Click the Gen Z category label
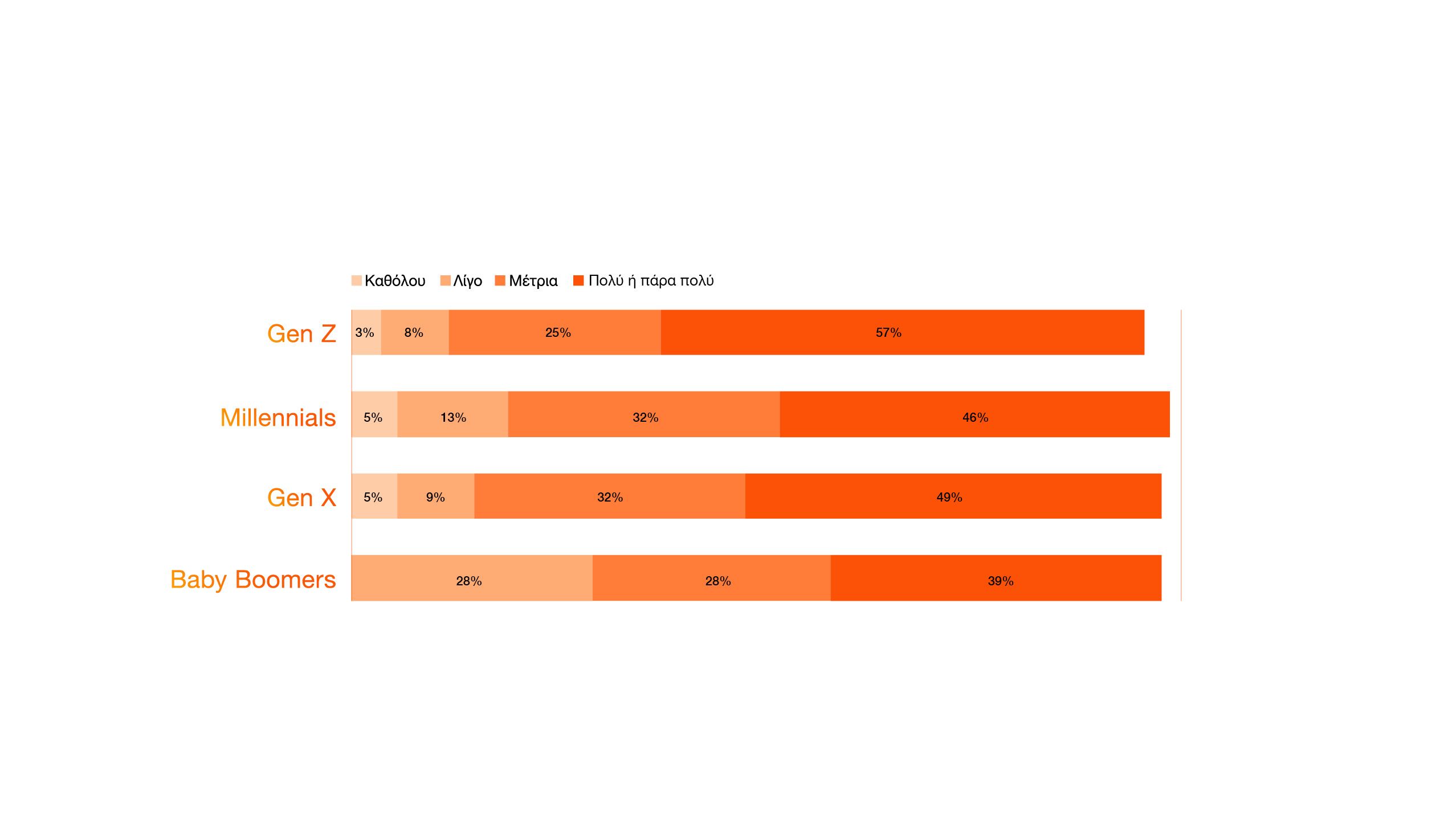Image resolution: width=1456 pixels, height=823 pixels. tap(301, 333)
